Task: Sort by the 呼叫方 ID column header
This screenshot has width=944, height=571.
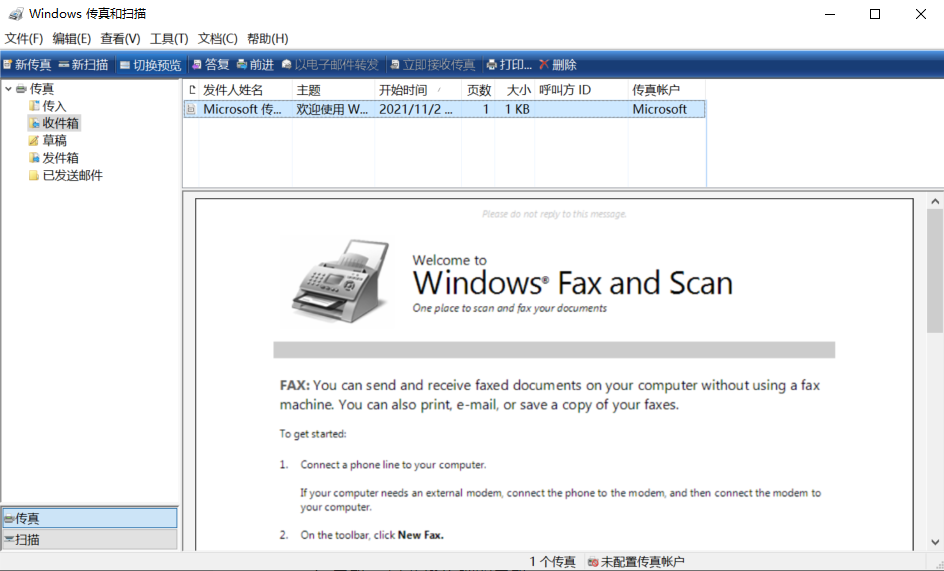Action: coord(581,90)
